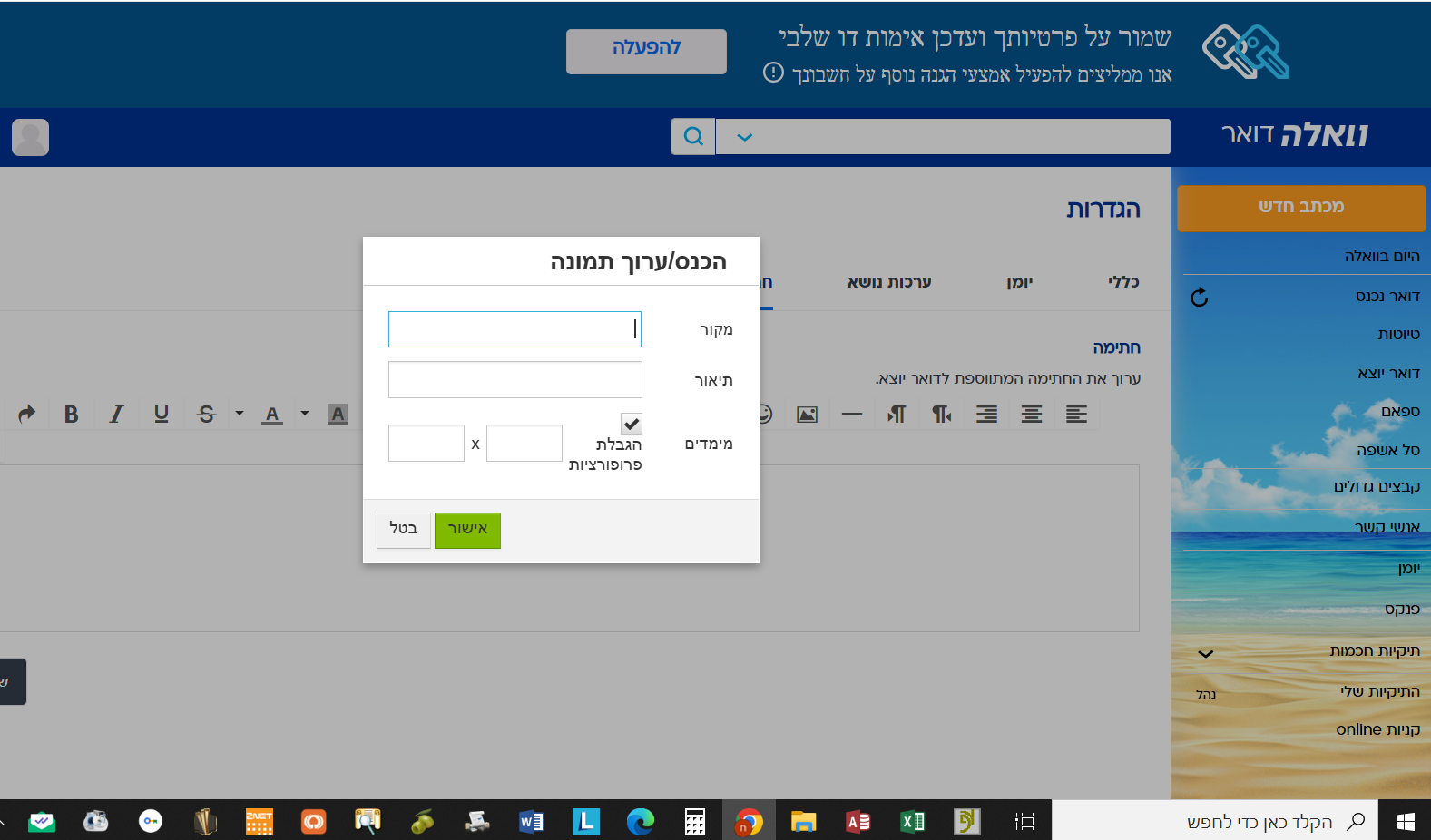The image size is (1431, 840).
Task: Click the insert image toolbar icon
Action: [807, 415]
